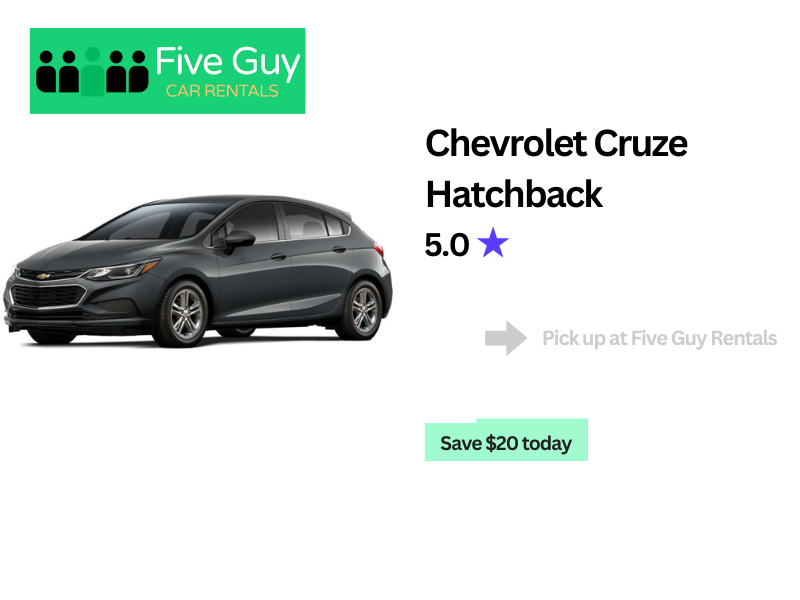Click the rightmost black person figure in logo
Image resolution: width=800 pixels, height=600 pixels.
point(138,71)
